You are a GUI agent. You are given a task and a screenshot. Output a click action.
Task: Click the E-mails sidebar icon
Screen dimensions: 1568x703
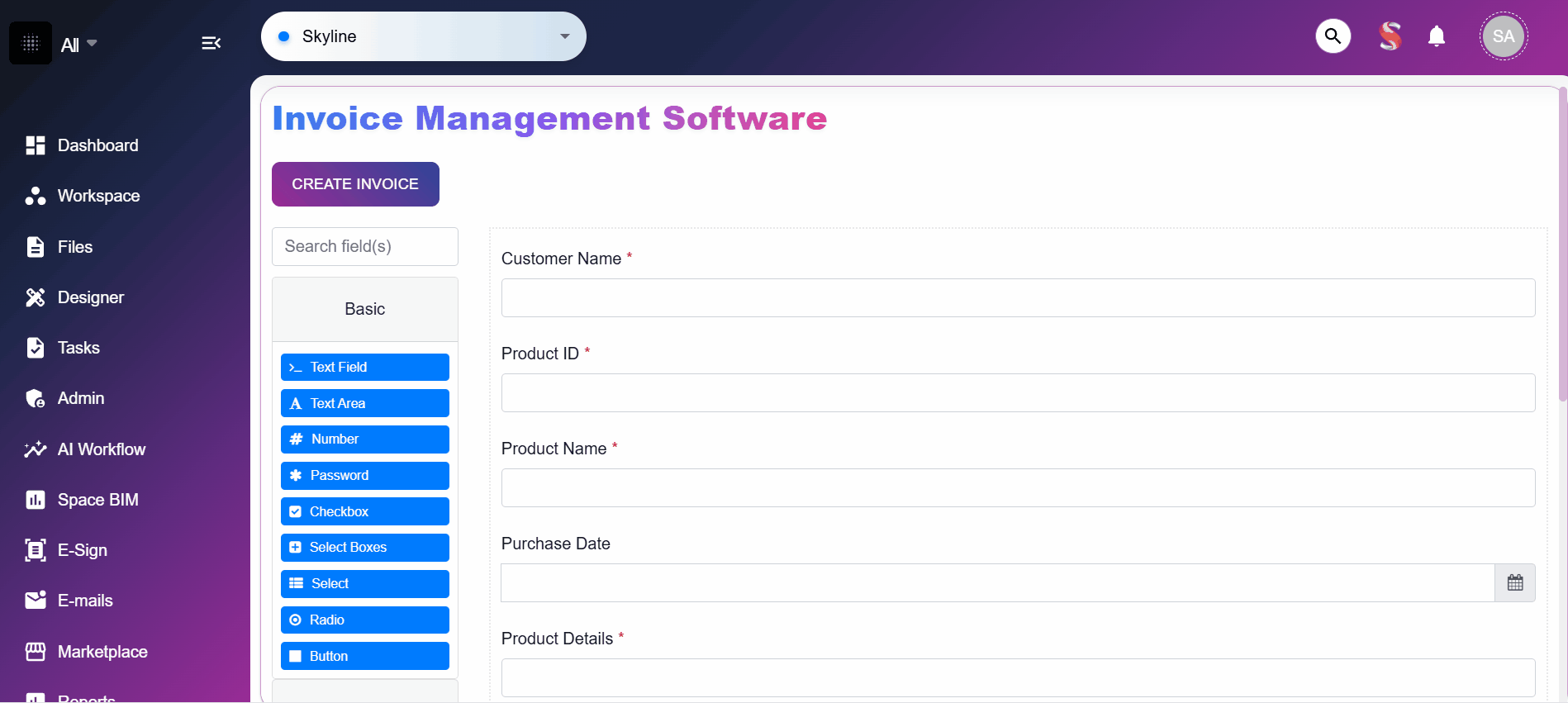click(36, 601)
